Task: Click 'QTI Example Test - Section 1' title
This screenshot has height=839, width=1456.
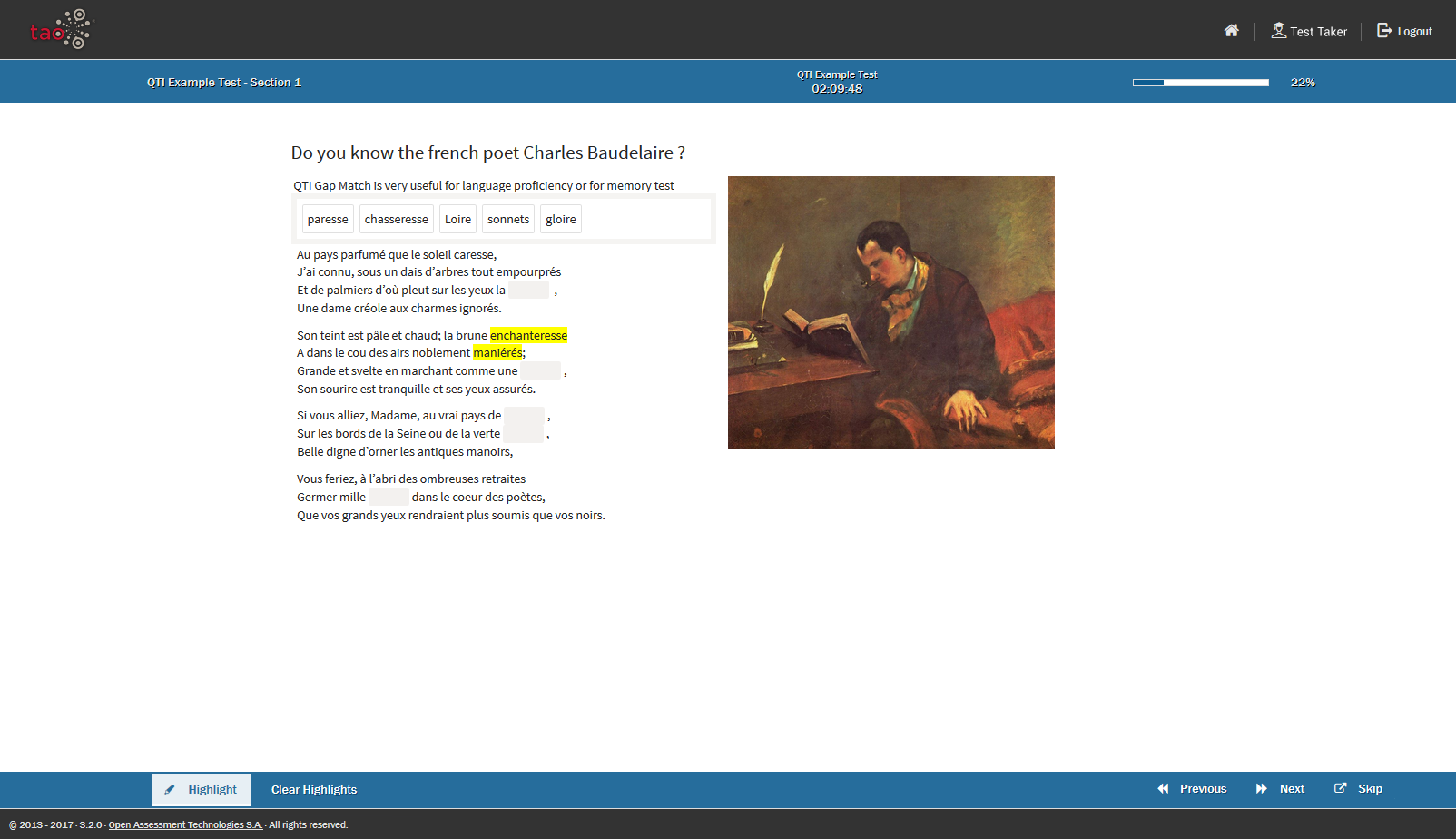Action: (x=224, y=83)
